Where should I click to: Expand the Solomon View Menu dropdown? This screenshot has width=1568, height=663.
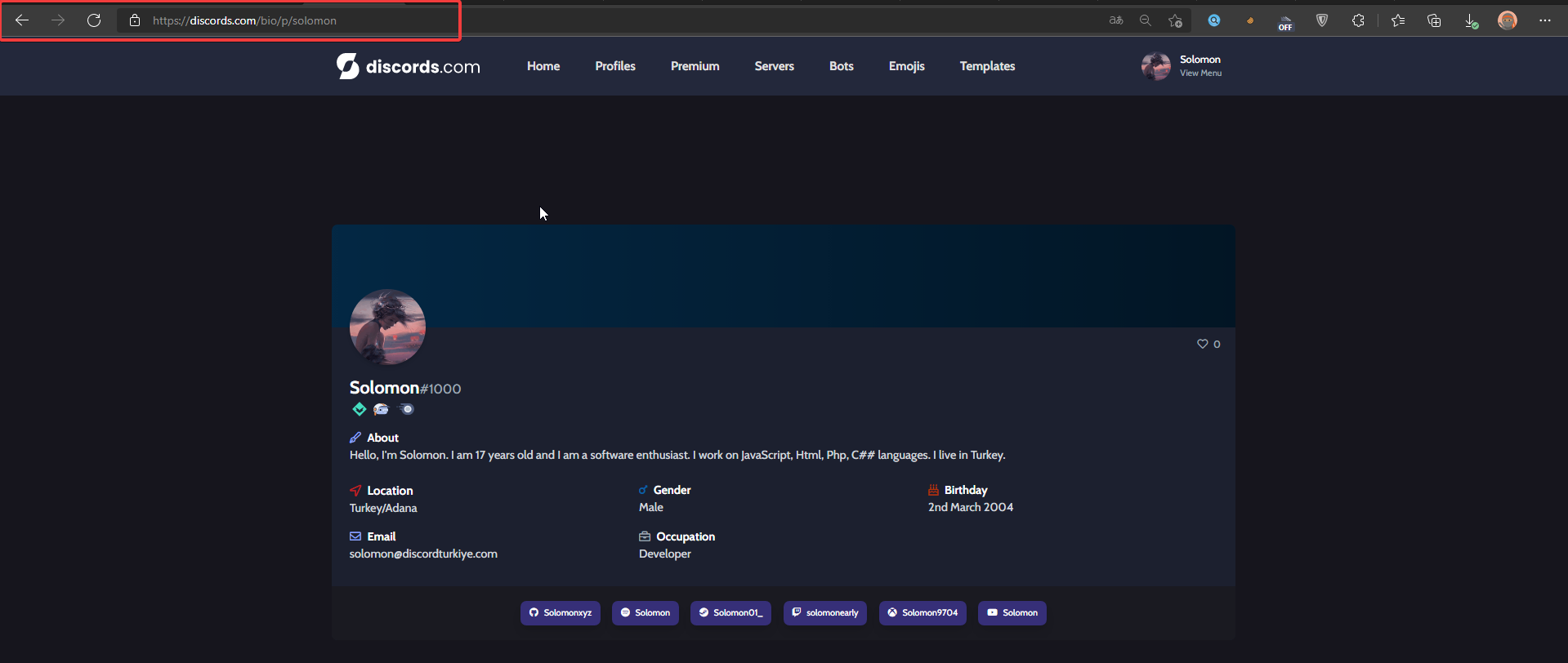click(1201, 66)
